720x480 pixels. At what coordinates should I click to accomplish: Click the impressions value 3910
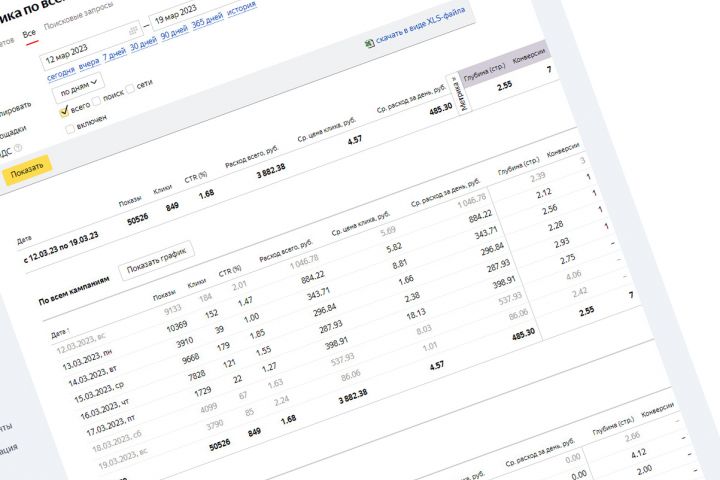tap(185, 343)
